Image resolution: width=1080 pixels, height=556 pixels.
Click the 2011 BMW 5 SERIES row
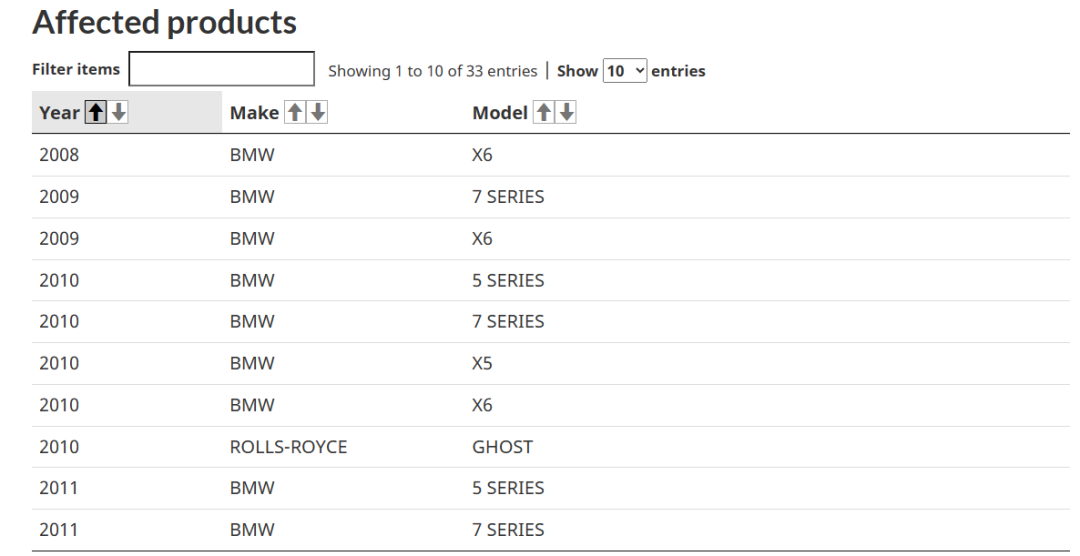(550, 488)
